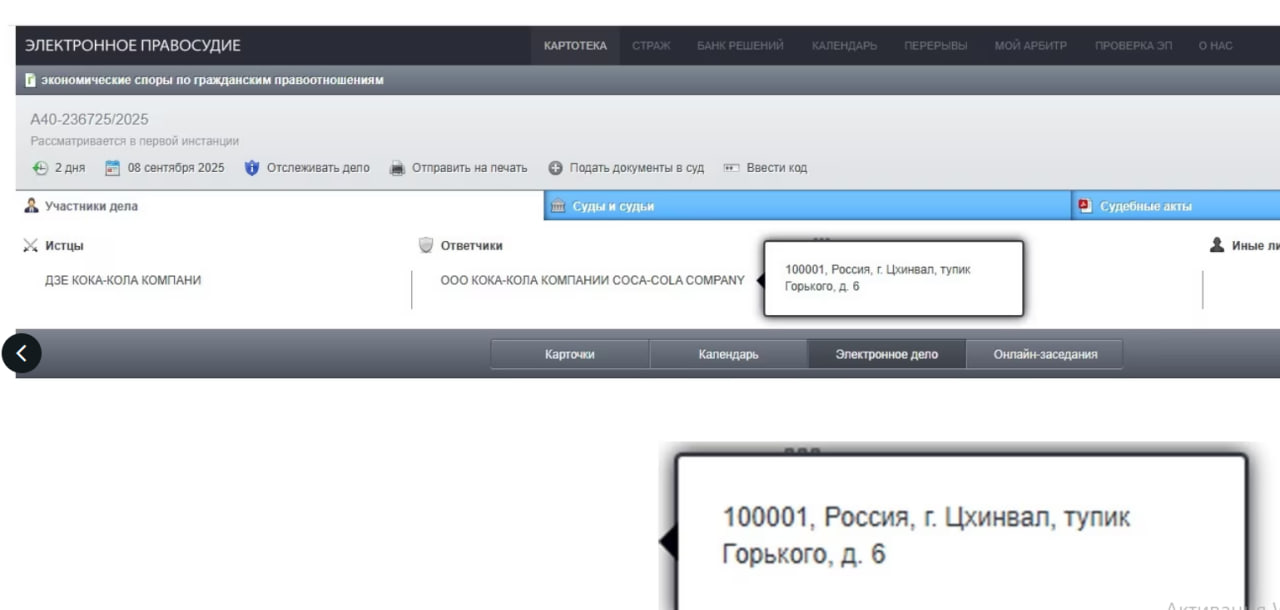The width and height of the screenshot is (1280, 610).
Task: Click the crossed swords icon beside Истцы
Action: point(30,245)
